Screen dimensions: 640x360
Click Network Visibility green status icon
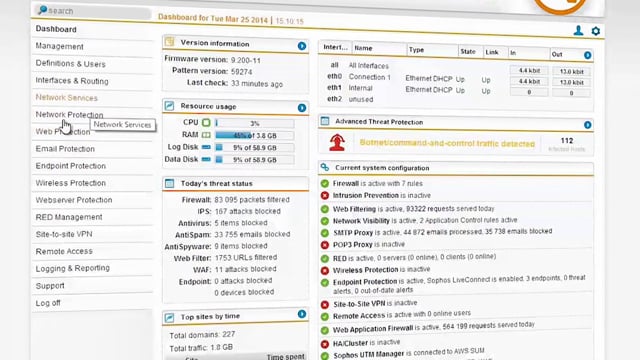324,221
